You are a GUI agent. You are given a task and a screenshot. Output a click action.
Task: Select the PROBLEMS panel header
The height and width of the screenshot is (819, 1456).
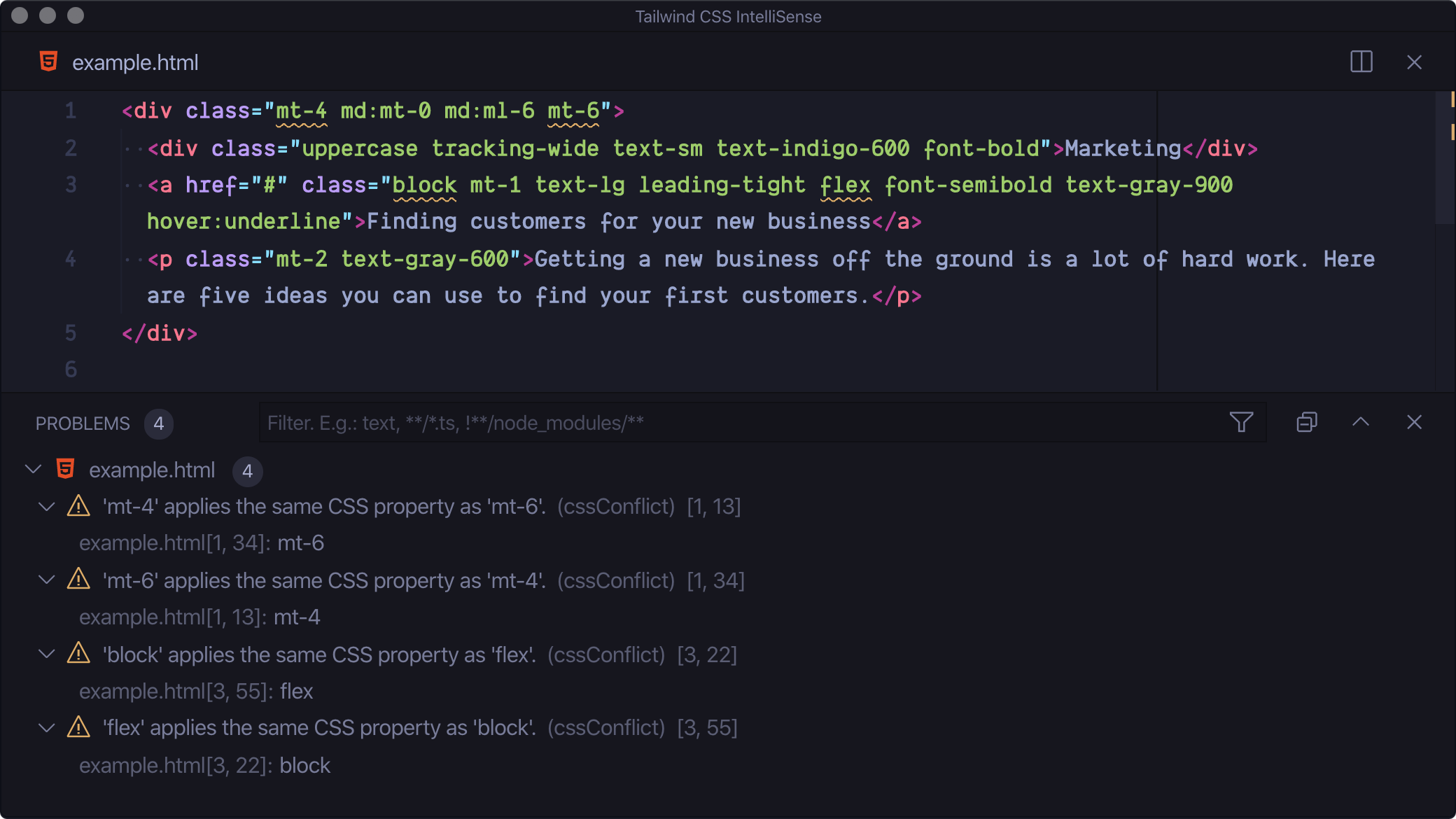[83, 423]
